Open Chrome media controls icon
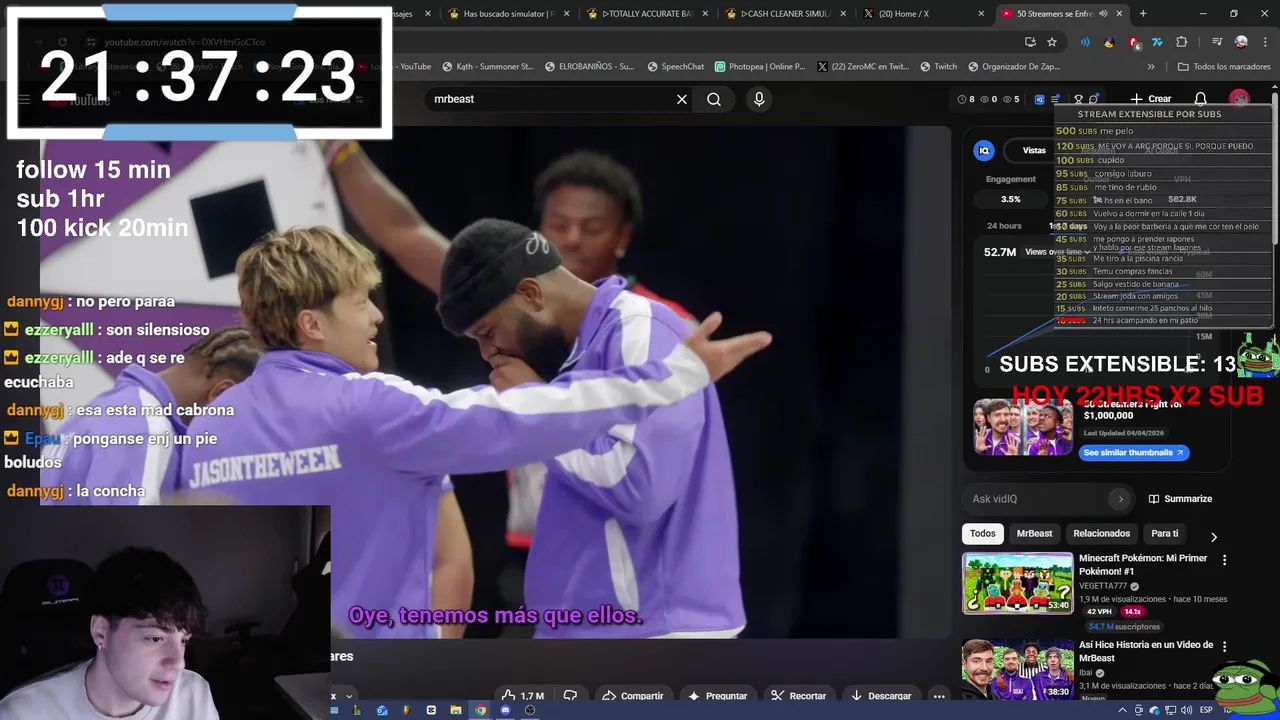Image resolution: width=1280 pixels, height=720 pixels. pos(1217,42)
